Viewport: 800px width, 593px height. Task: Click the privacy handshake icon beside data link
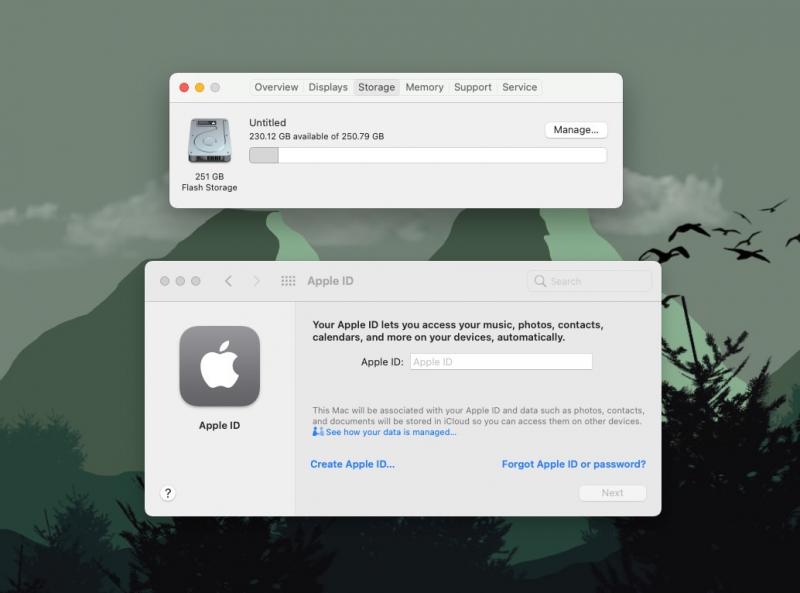tap(318, 432)
